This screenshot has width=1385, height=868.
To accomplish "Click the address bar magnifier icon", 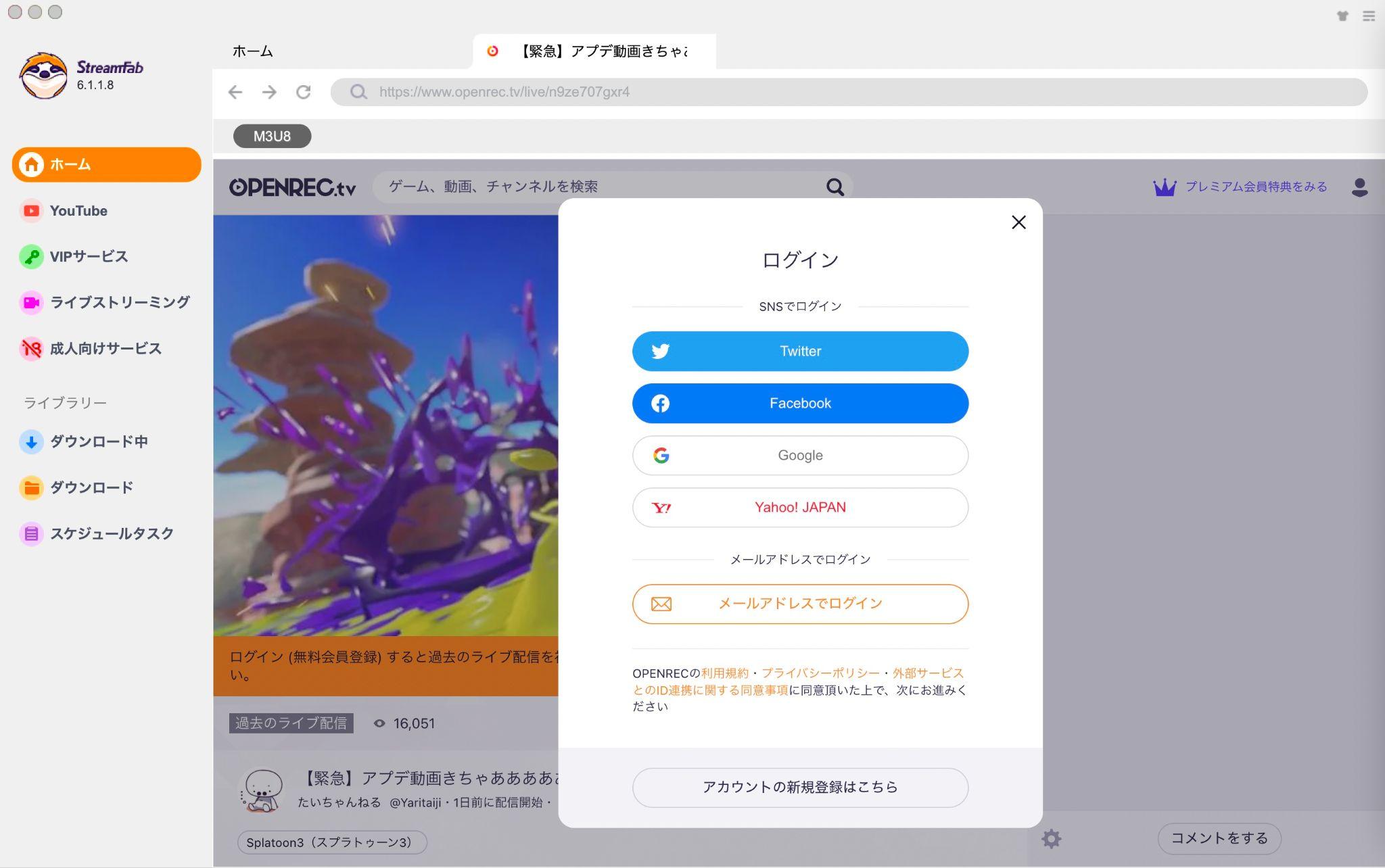I will (358, 92).
